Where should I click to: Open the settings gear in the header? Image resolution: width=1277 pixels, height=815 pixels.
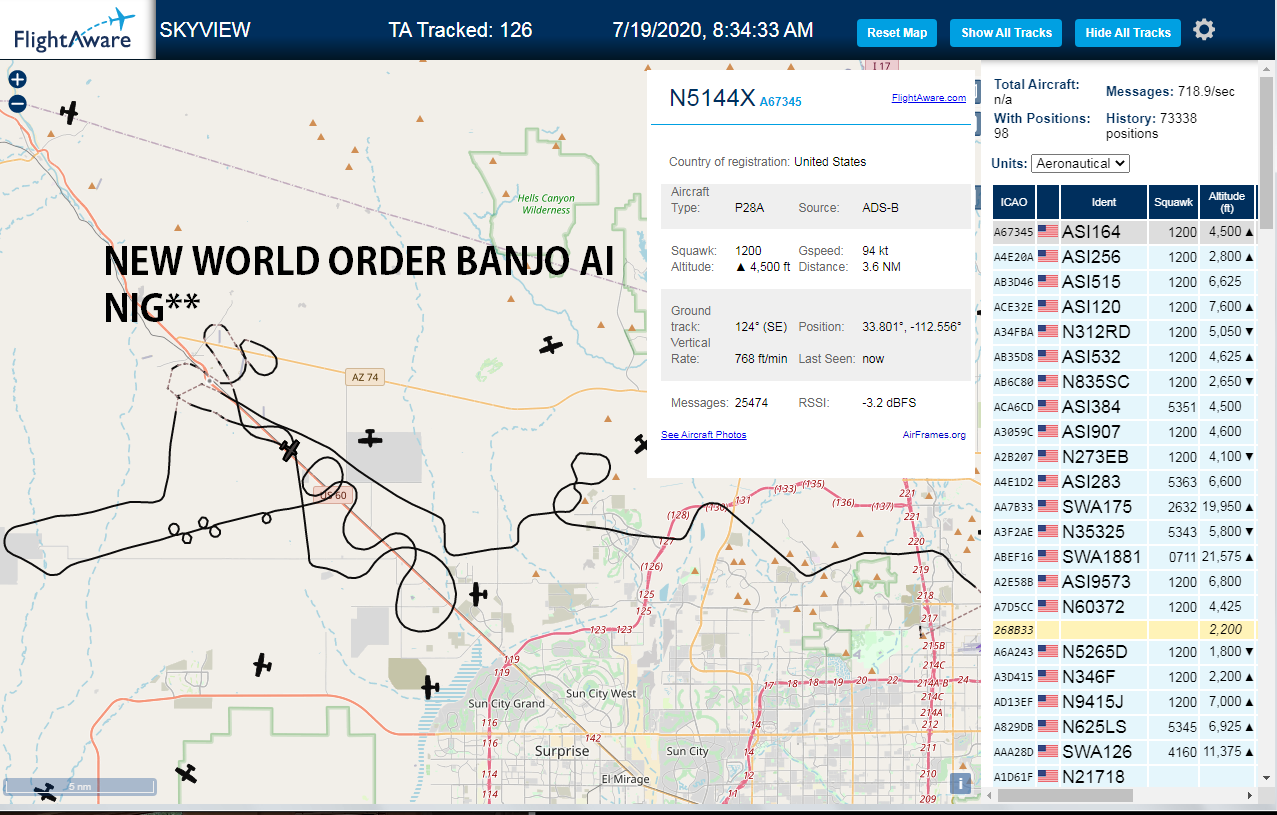tap(1204, 30)
